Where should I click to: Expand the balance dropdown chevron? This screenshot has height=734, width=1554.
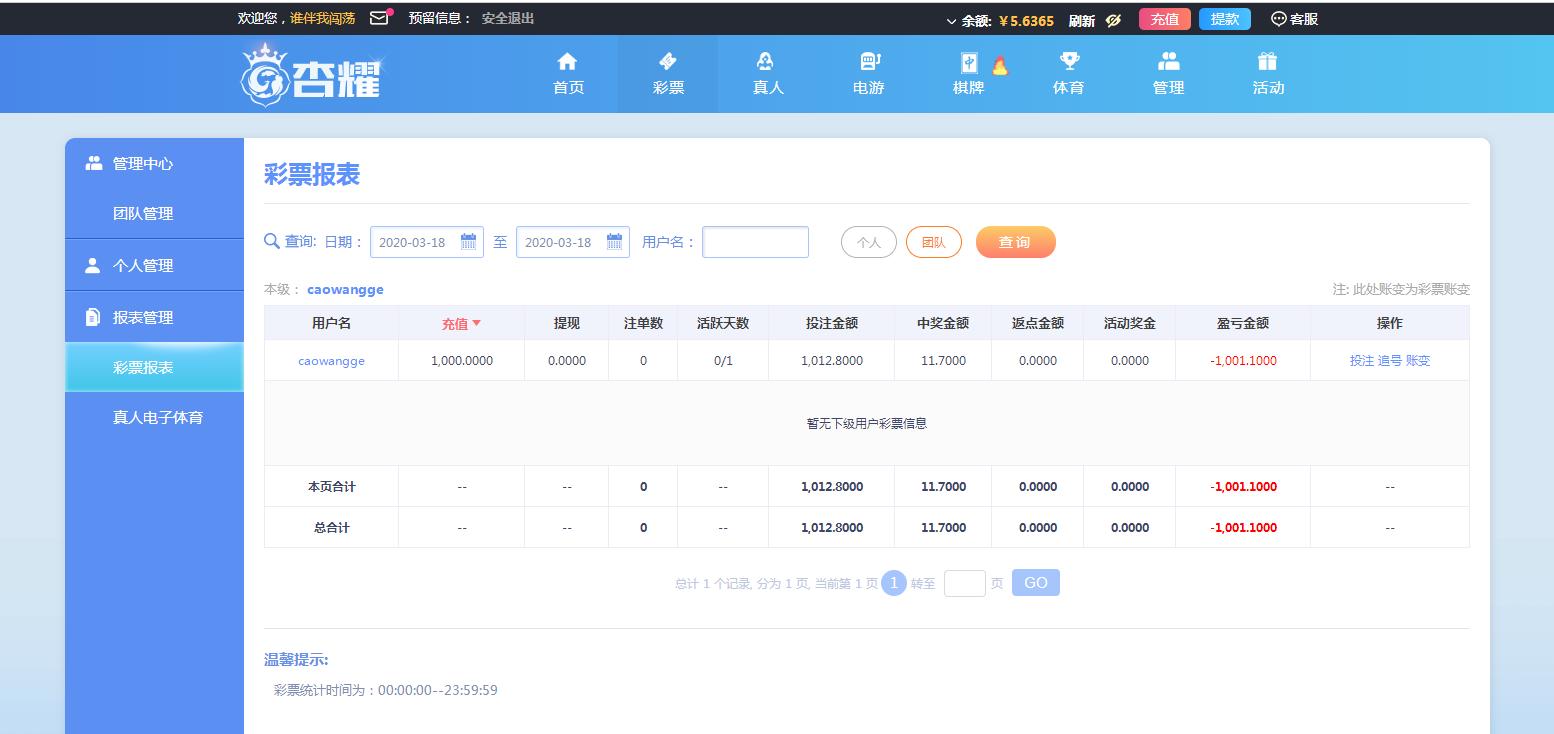[951, 21]
